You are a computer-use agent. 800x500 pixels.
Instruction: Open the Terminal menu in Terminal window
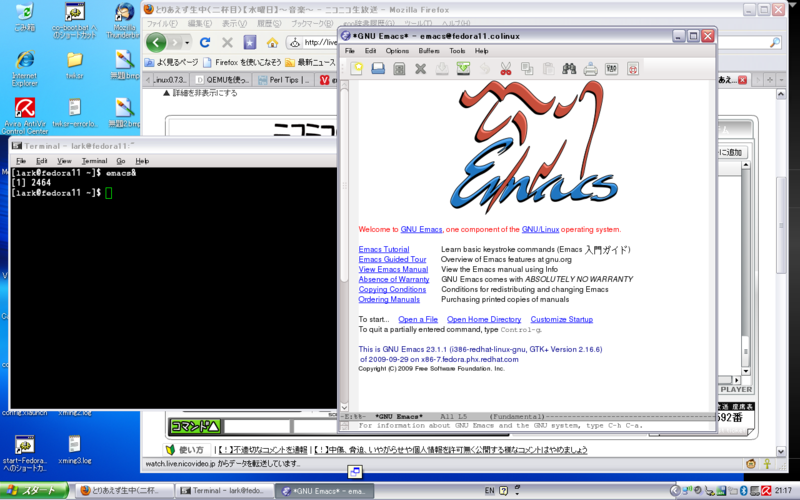[94, 161]
